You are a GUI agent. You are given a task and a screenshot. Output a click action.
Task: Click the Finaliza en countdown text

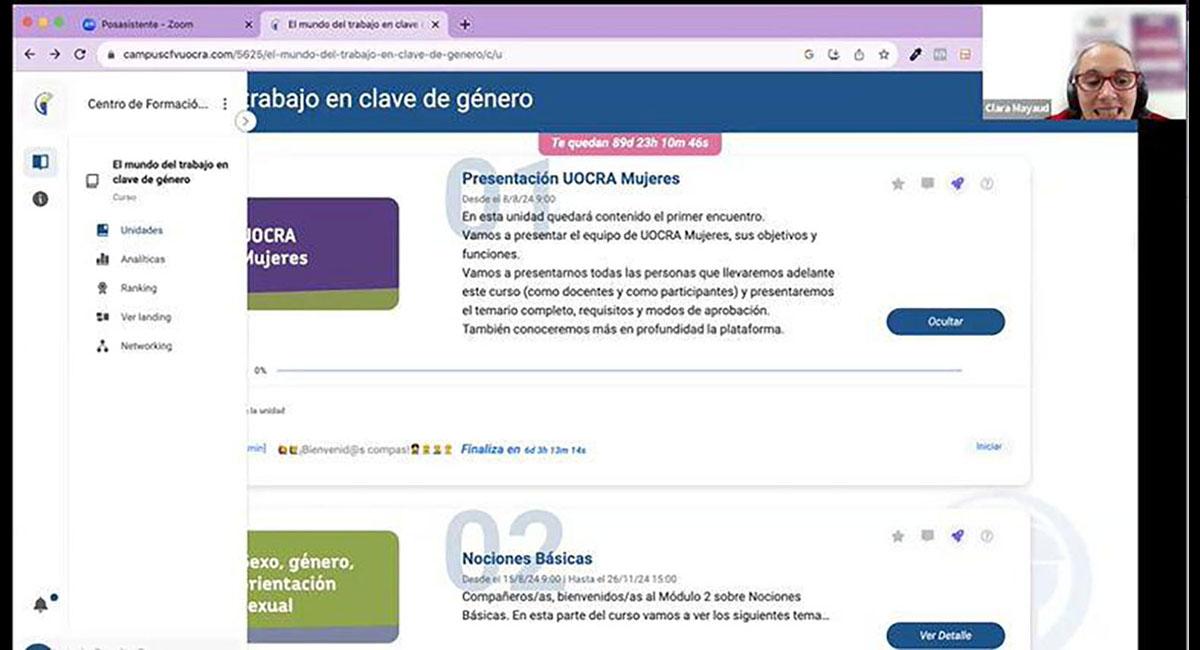pyautogui.click(x=523, y=450)
